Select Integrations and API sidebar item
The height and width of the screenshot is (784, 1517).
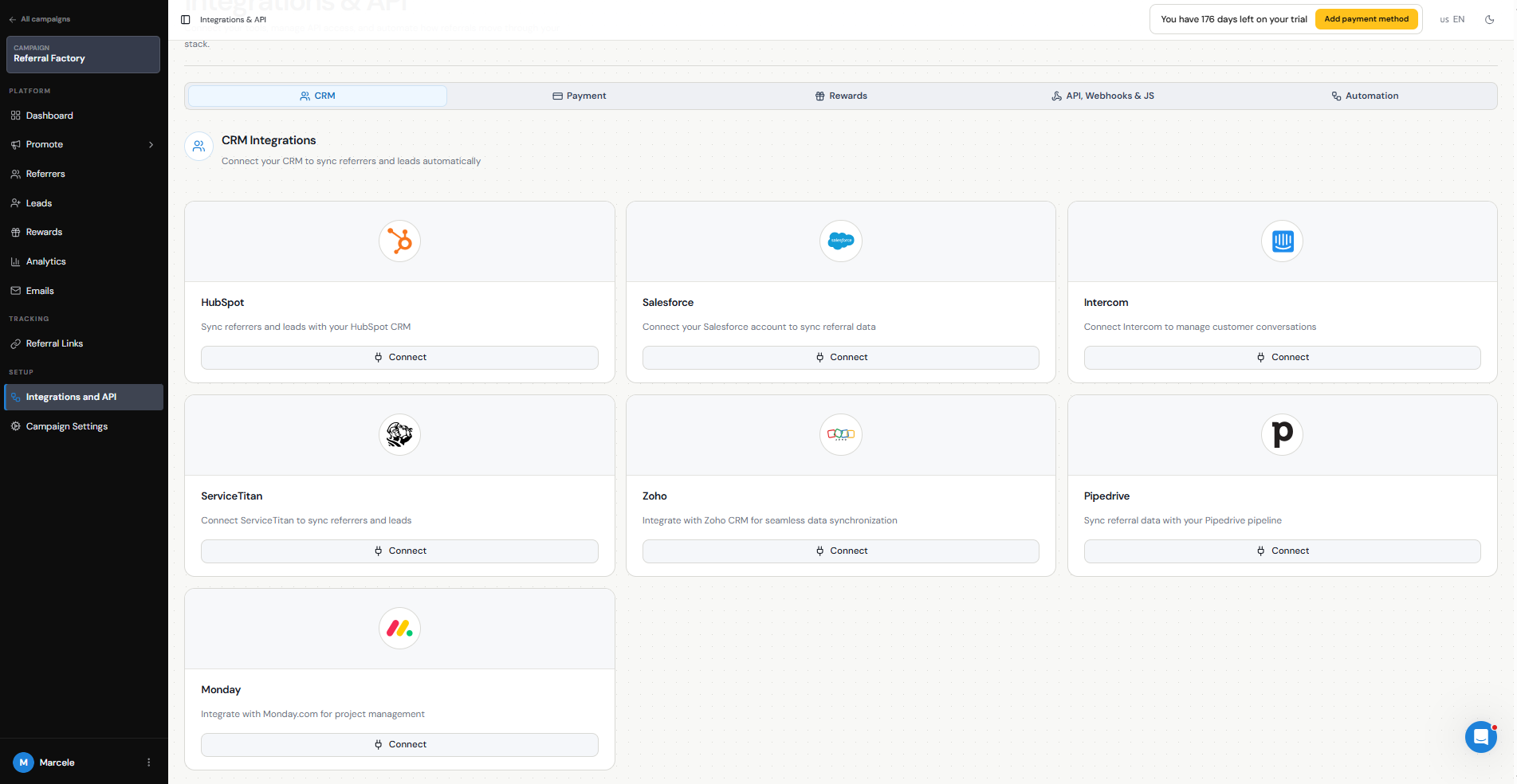tap(84, 397)
